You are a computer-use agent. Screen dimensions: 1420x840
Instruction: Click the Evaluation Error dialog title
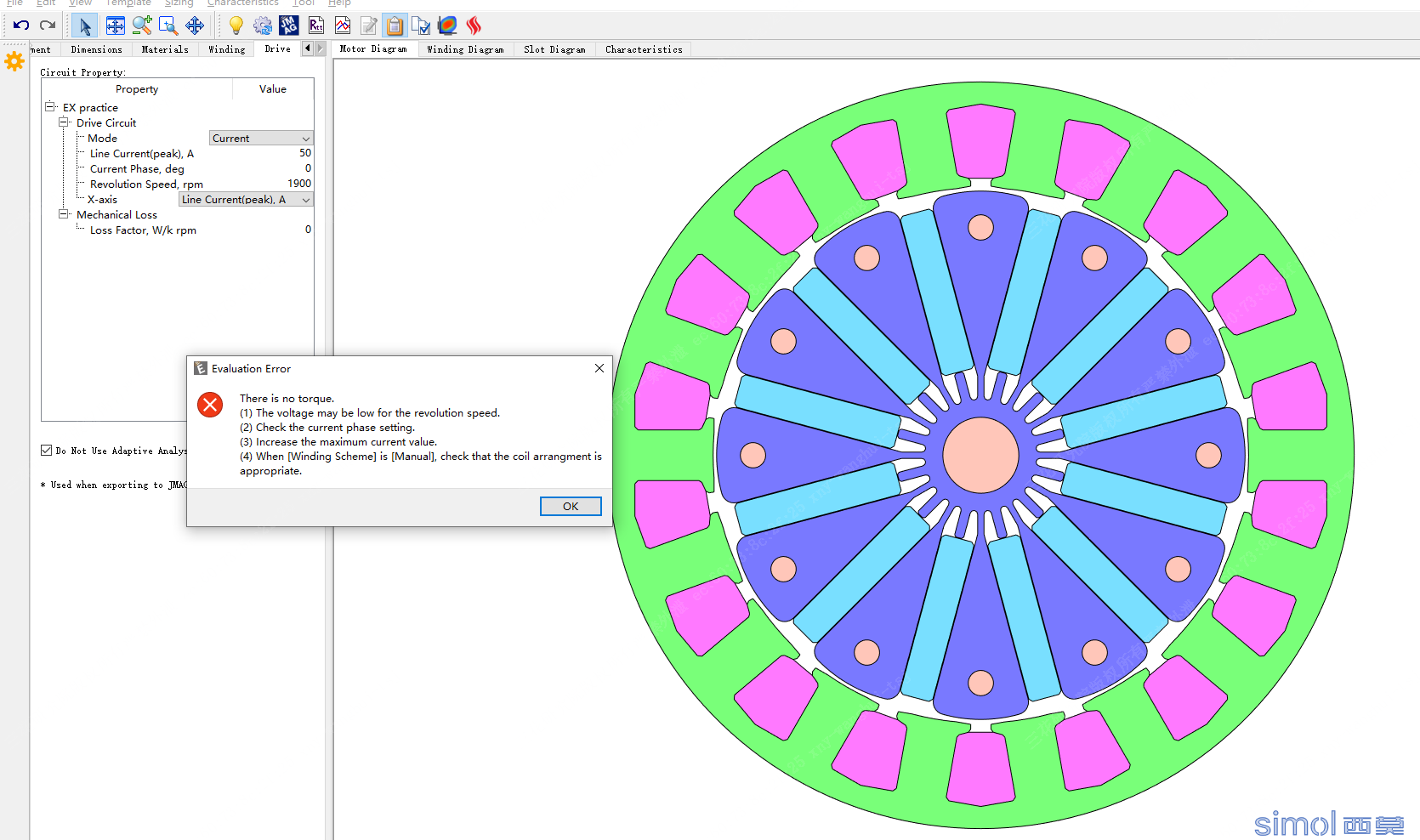coord(251,368)
